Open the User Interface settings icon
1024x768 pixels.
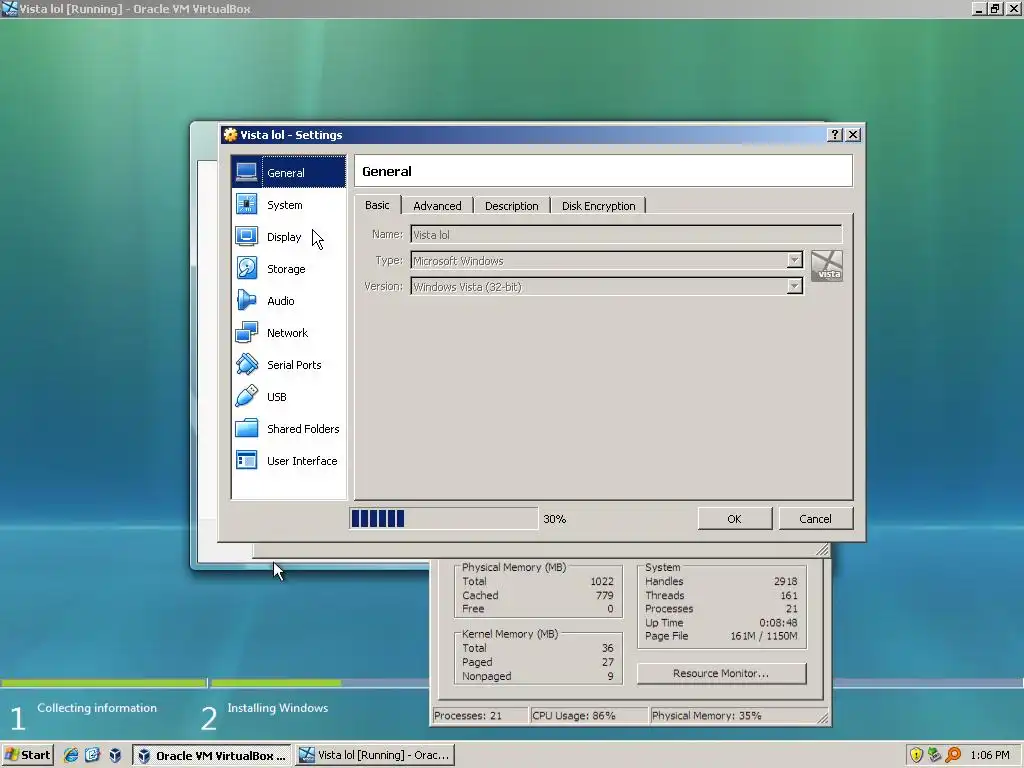(247, 460)
